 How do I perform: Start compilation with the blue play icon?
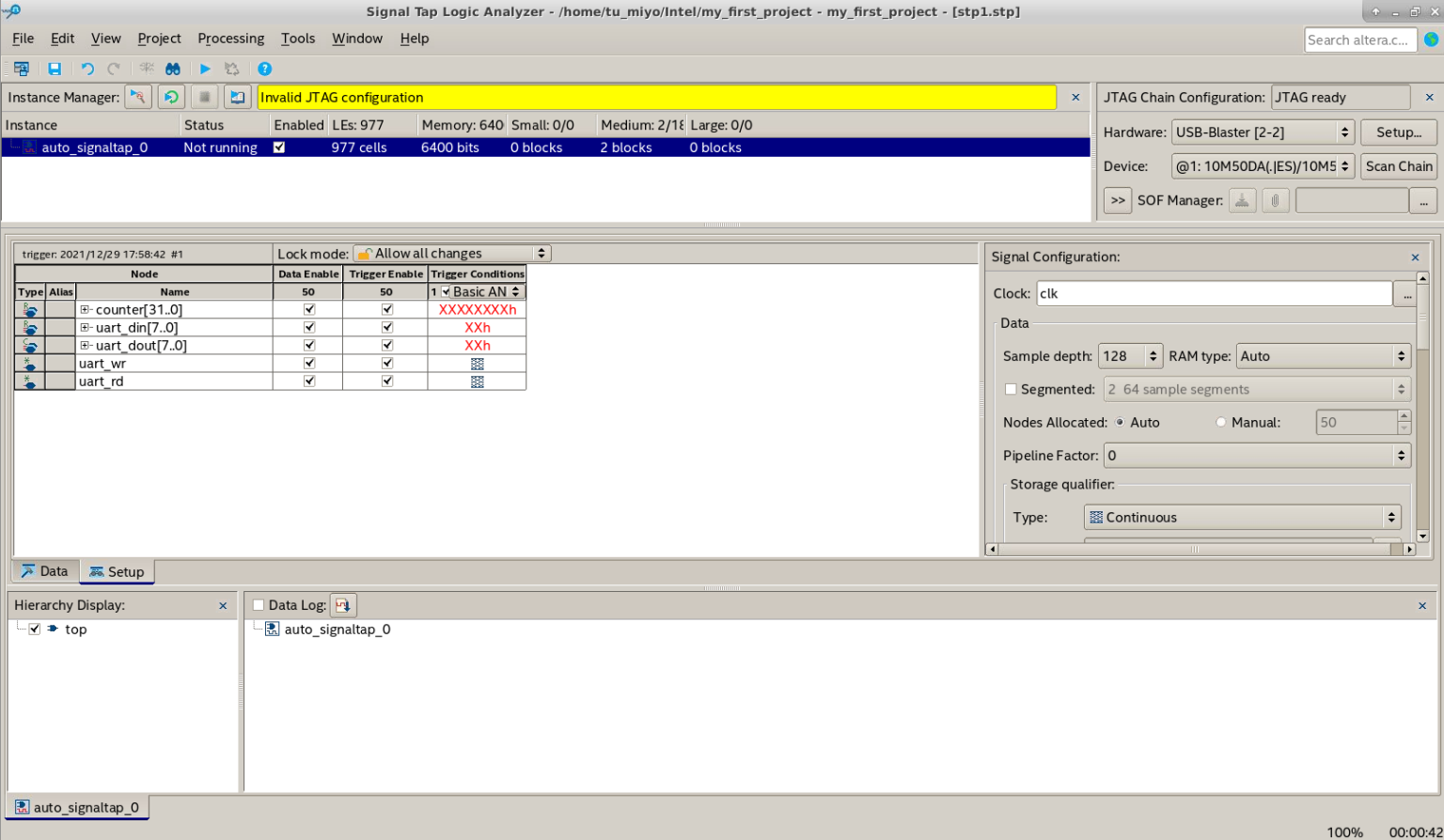[x=205, y=69]
